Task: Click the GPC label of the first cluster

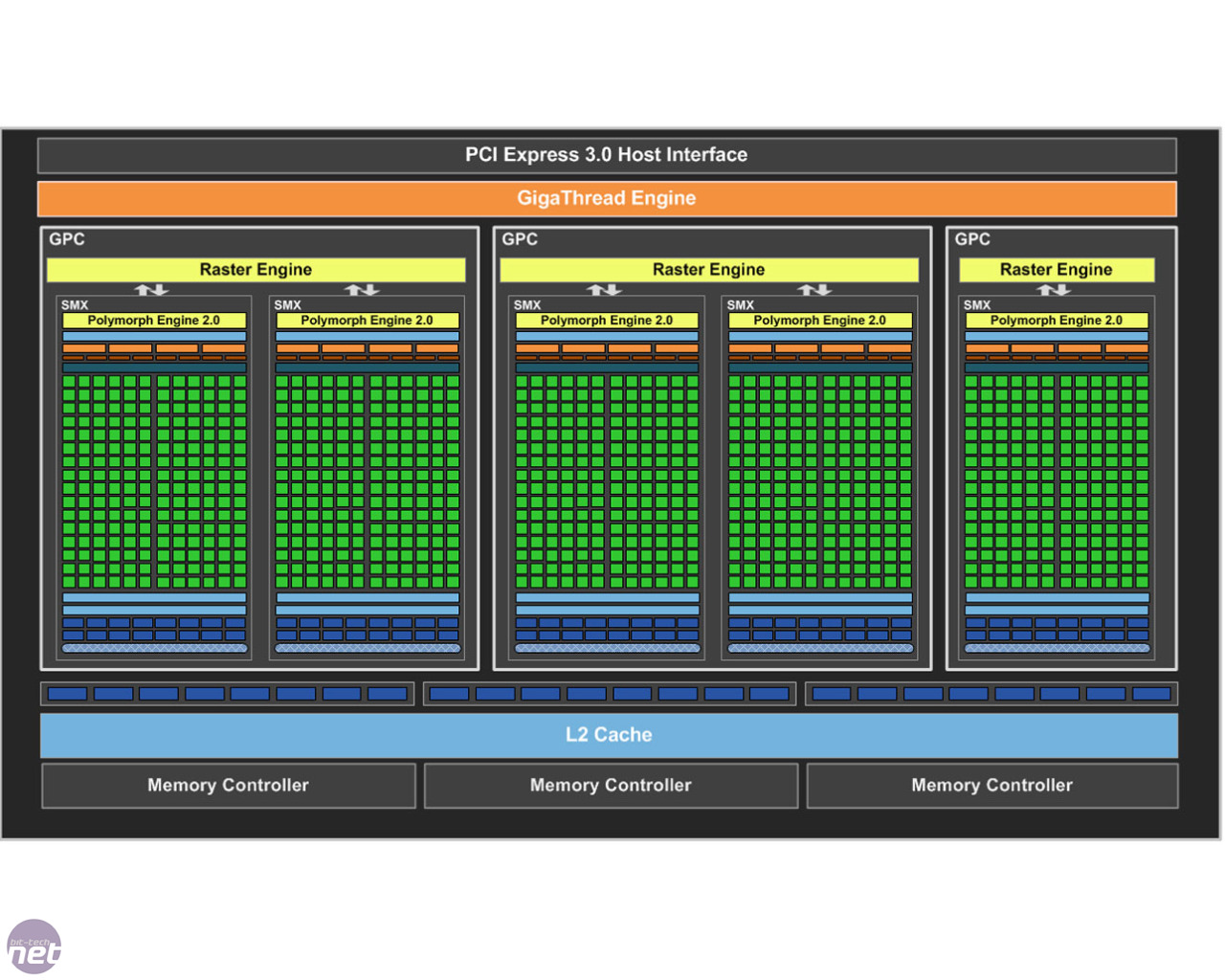Action: point(67,239)
